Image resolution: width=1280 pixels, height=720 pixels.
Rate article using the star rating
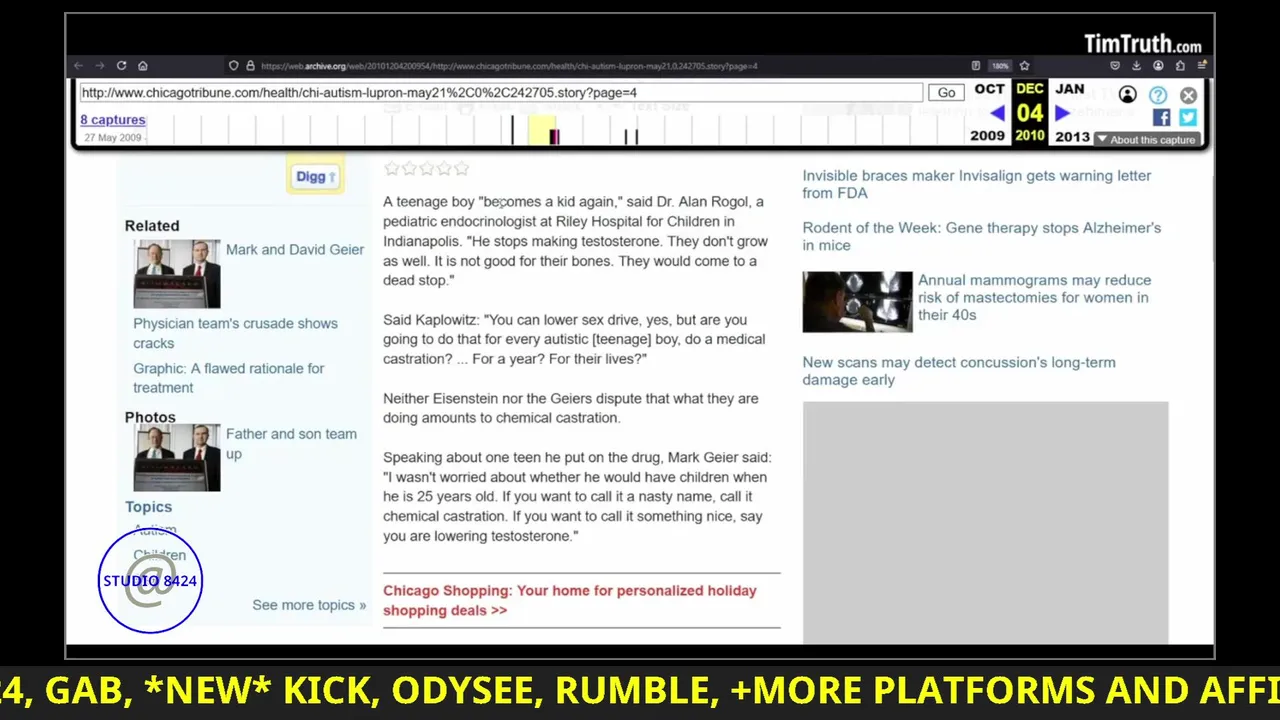pos(426,169)
